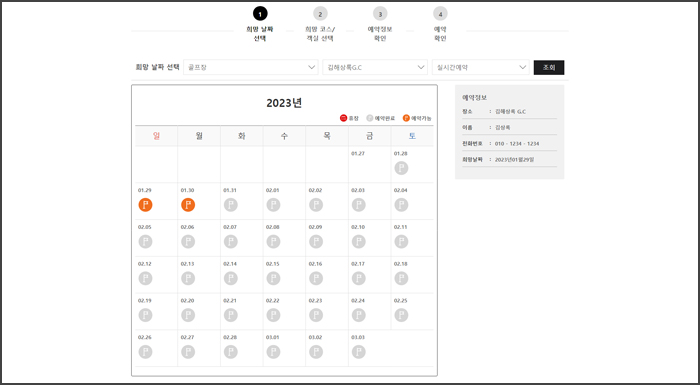
Task: Select the orange flag icon for 01.30
Action: [188, 205]
